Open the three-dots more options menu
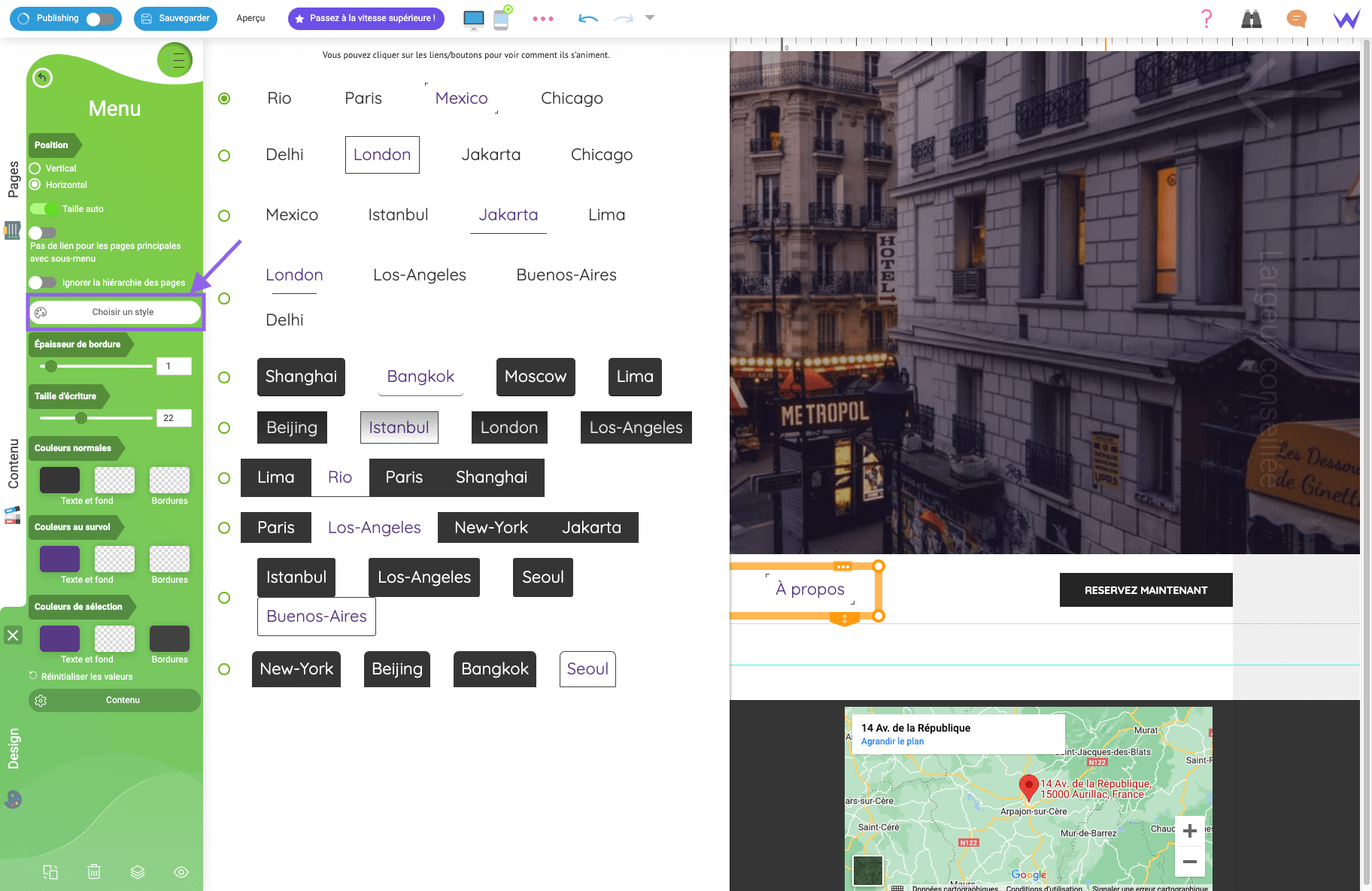The image size is (1372, 891). [543, 18]
